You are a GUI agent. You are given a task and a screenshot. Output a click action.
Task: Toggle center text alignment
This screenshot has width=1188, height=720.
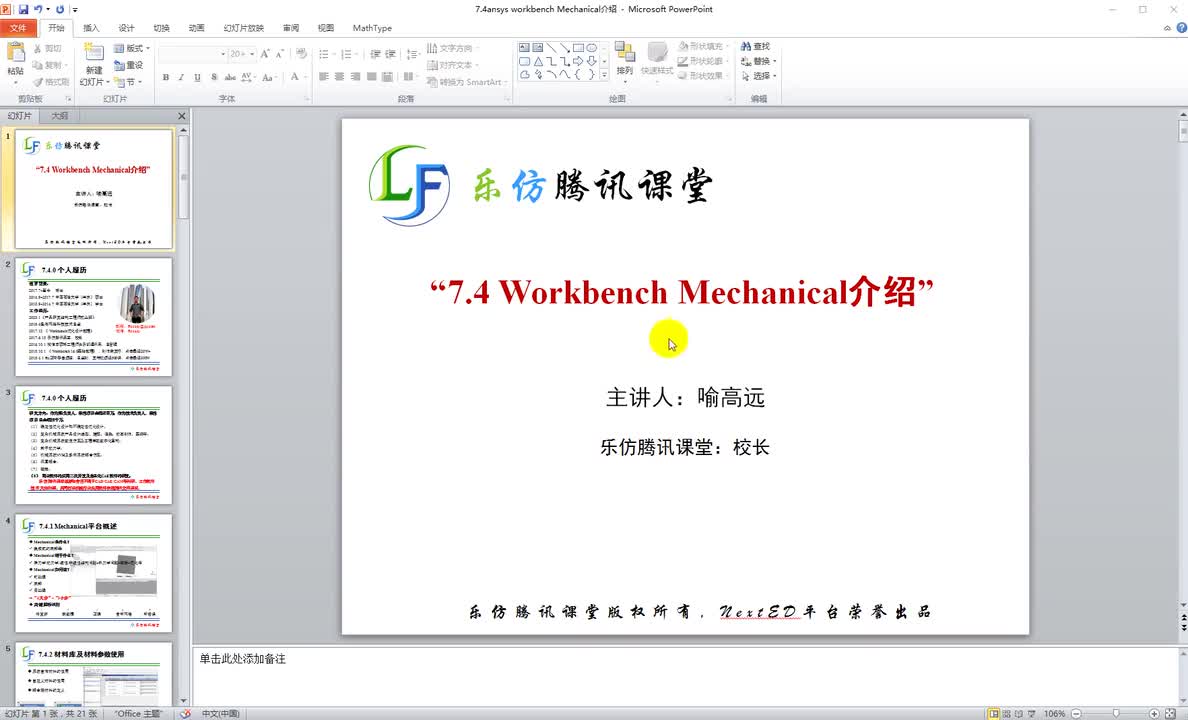point(339,77)
